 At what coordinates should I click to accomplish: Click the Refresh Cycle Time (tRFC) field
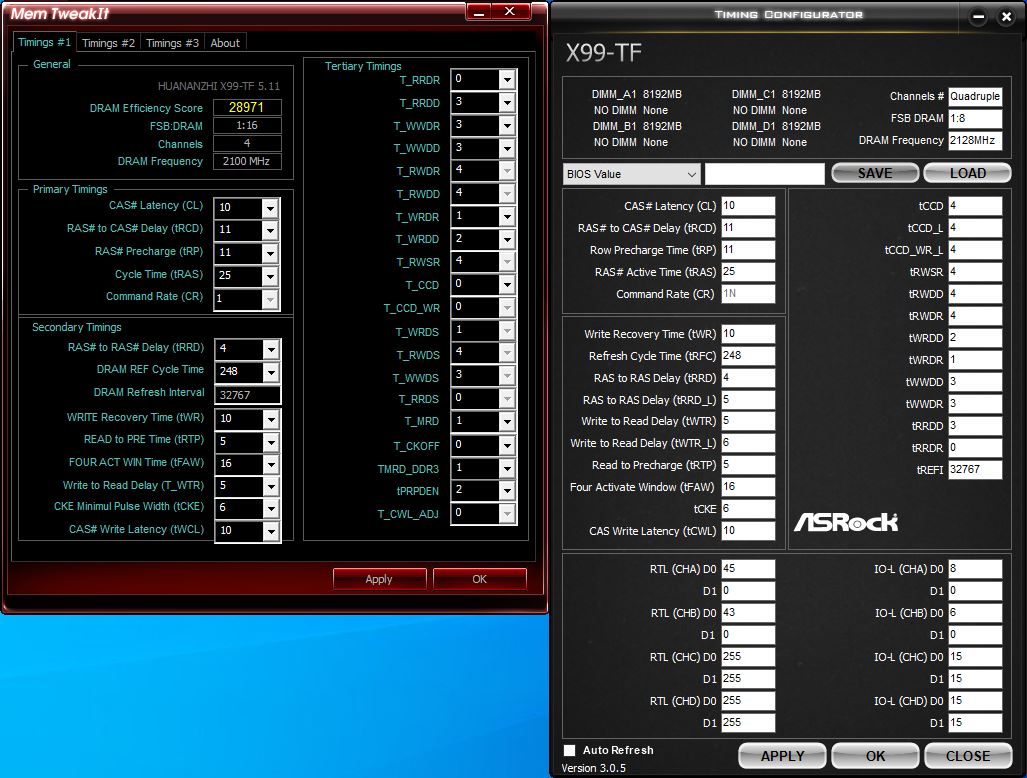[x=748, y=356]
